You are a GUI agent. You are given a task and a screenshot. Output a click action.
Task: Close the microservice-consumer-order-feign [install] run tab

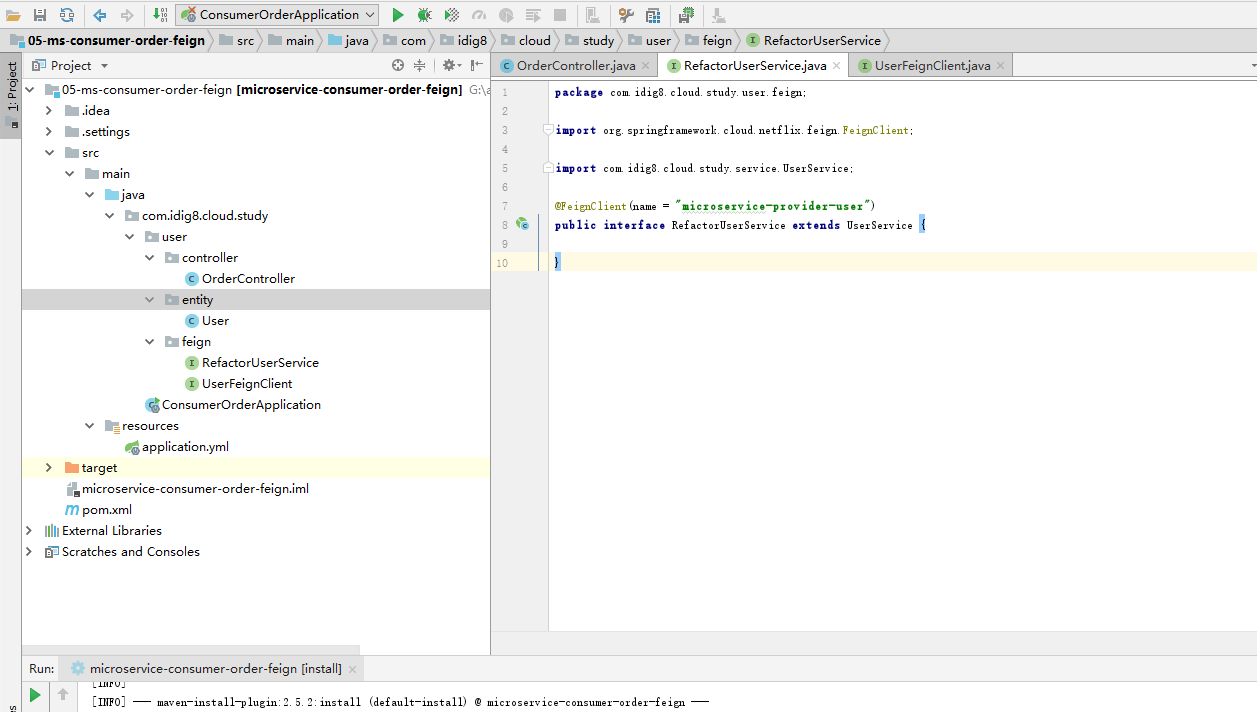pos(352,669)
